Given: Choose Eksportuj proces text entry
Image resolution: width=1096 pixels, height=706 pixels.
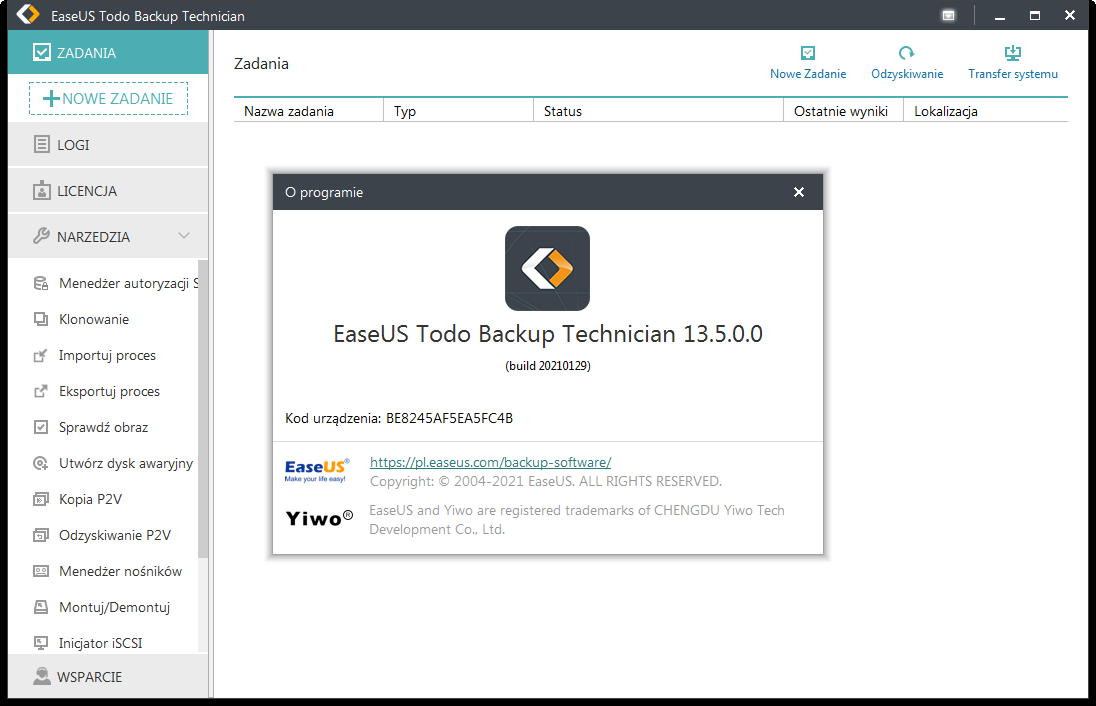Looking at the screenshot, I should point(109,391).
